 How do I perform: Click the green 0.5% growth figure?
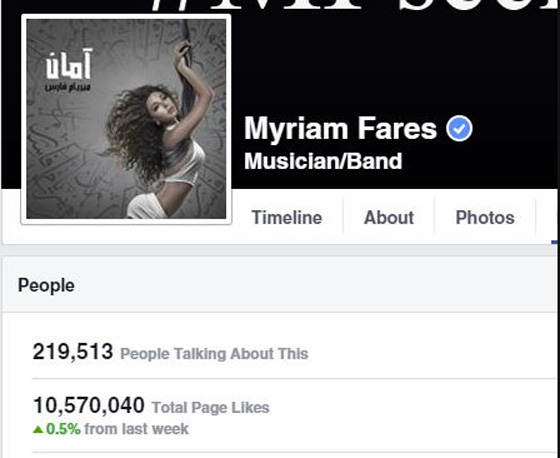click(63, 429)
